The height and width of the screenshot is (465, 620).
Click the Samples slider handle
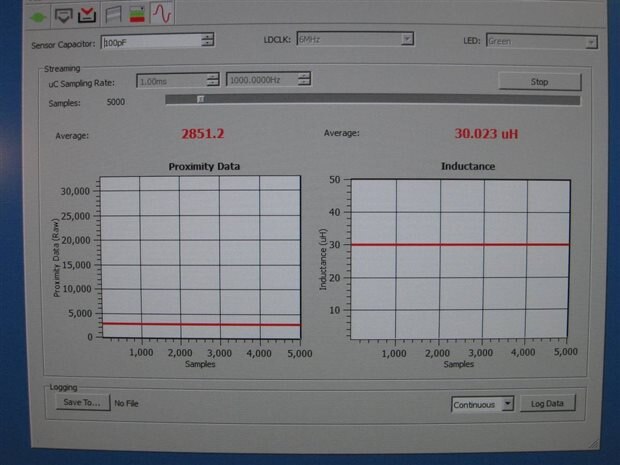(200, 99)
